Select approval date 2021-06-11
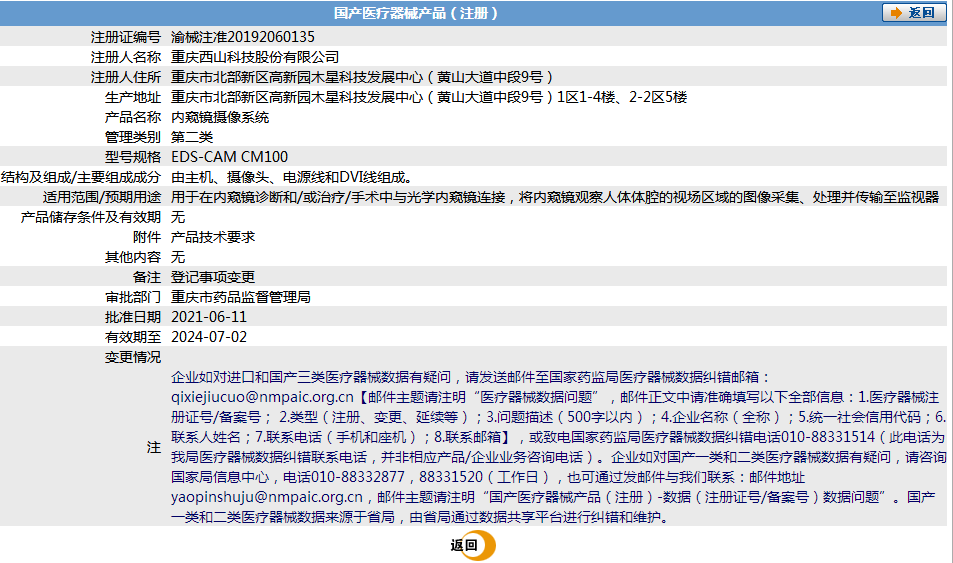 (209, 317)
